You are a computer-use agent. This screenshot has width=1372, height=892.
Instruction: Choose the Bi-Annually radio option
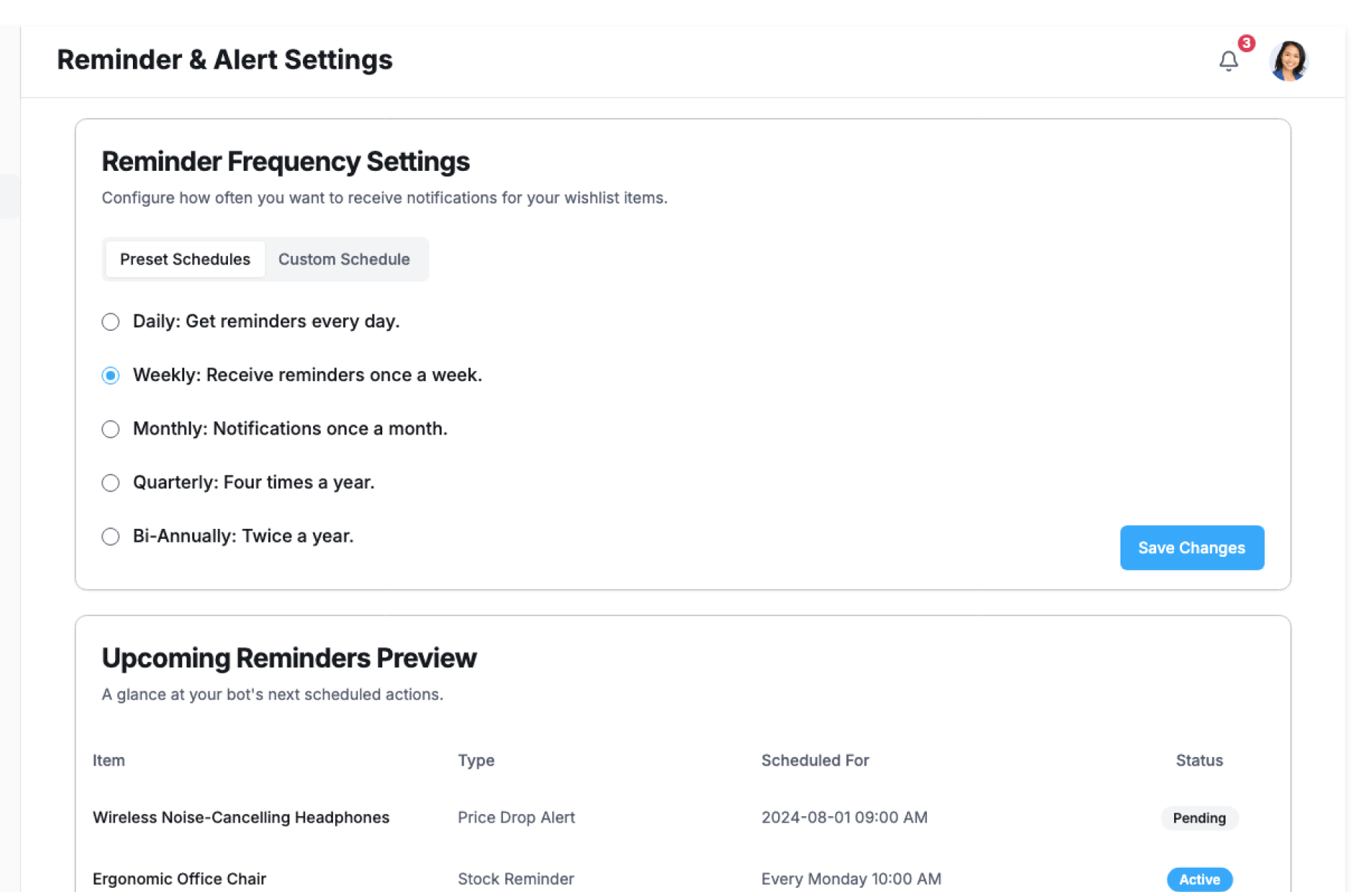[111, 536]
